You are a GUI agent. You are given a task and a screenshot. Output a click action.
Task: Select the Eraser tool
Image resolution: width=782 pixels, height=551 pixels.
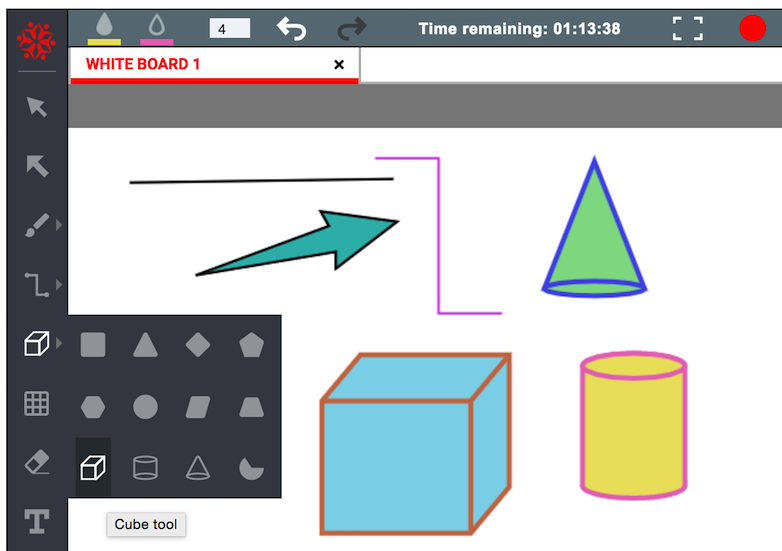click(37, 462)
